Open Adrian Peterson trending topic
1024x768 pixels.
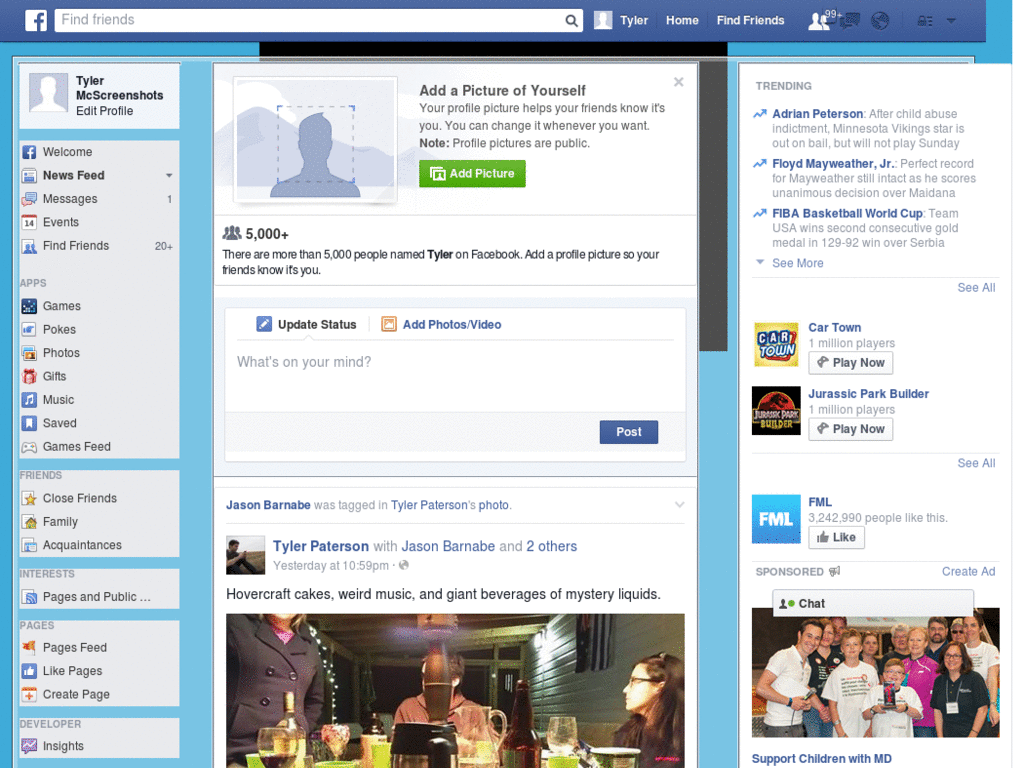pos(817,114)
